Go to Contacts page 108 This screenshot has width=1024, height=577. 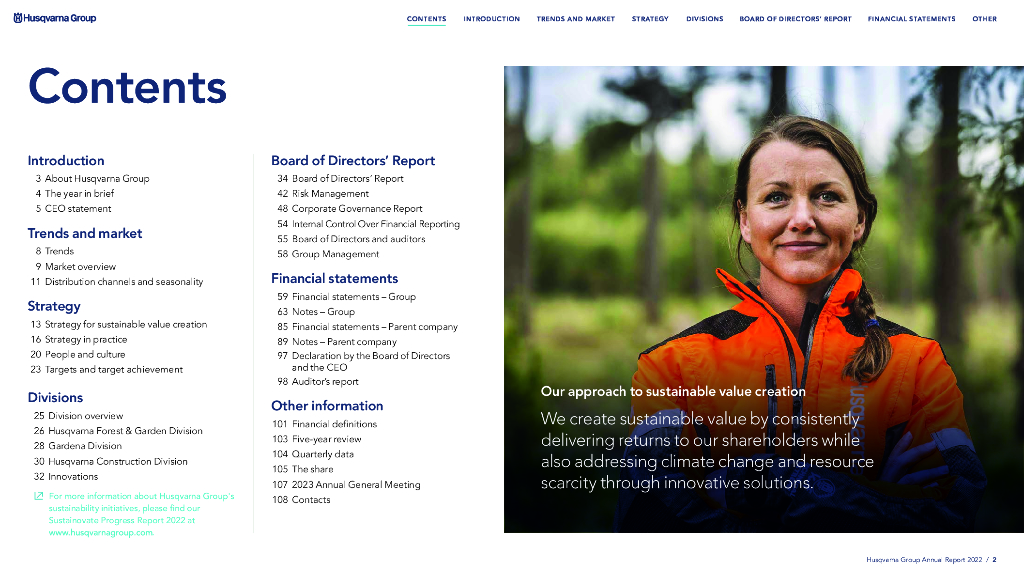click(301, 499)
